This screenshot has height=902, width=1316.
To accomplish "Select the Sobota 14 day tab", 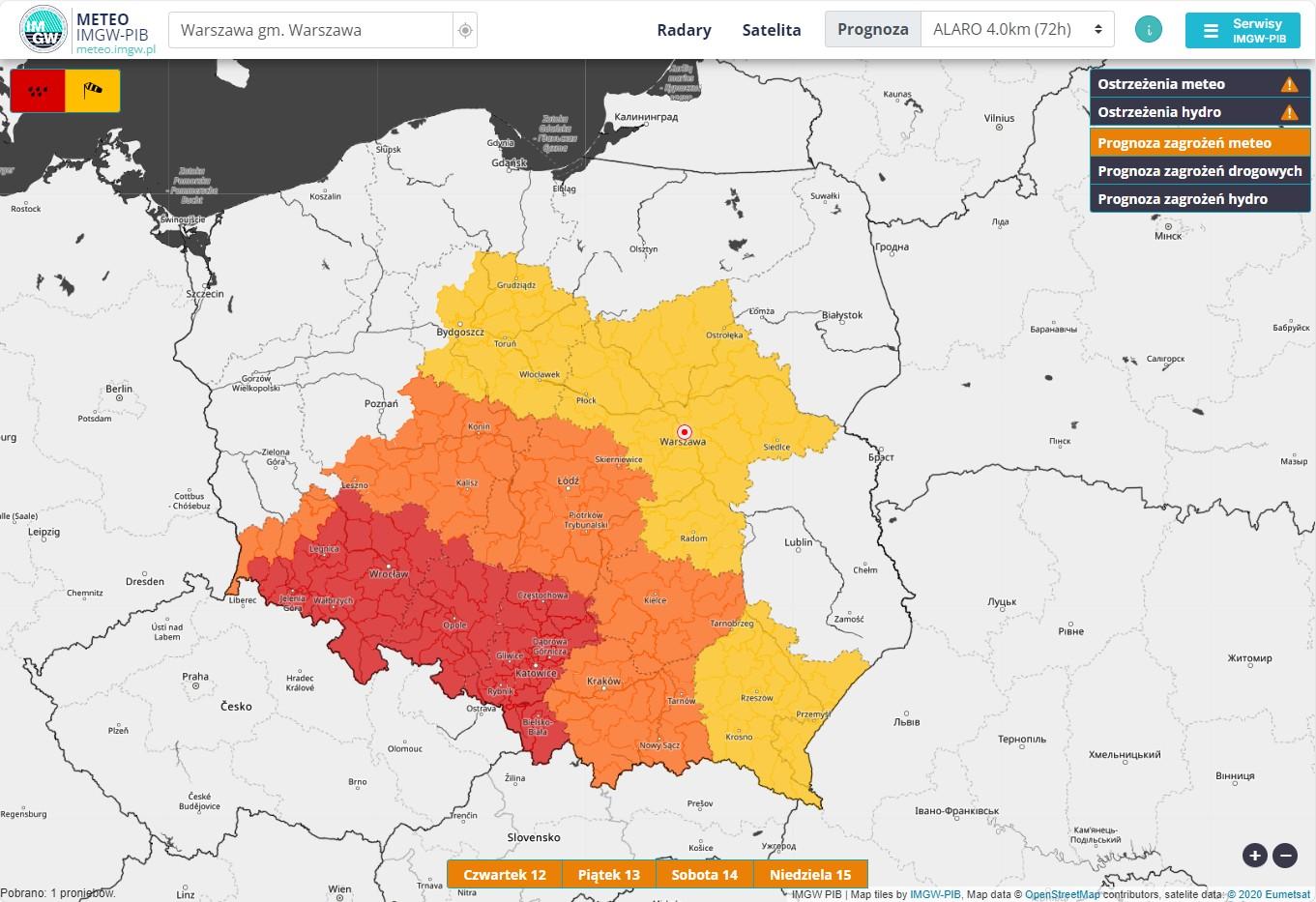I will tap(704, 875).
